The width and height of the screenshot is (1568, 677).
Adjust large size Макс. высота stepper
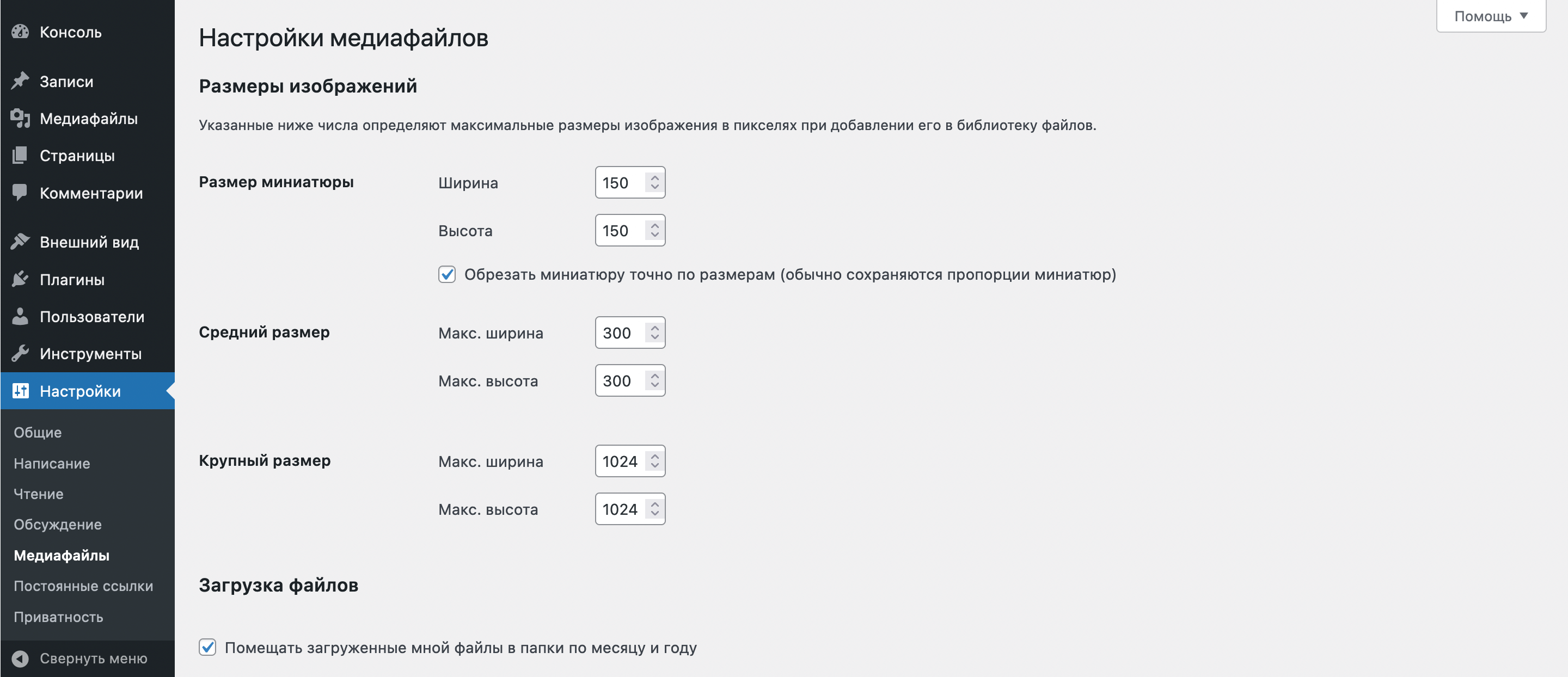pos(654,509)
